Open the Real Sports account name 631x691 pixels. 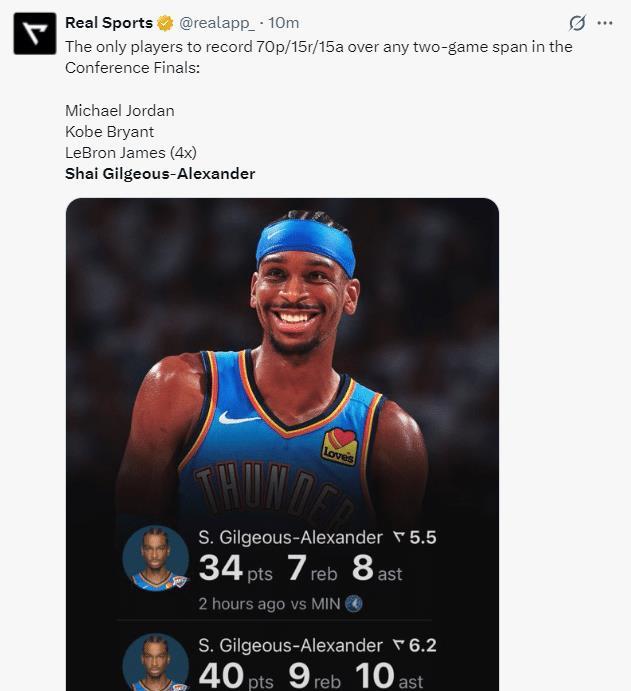point(109,23)
